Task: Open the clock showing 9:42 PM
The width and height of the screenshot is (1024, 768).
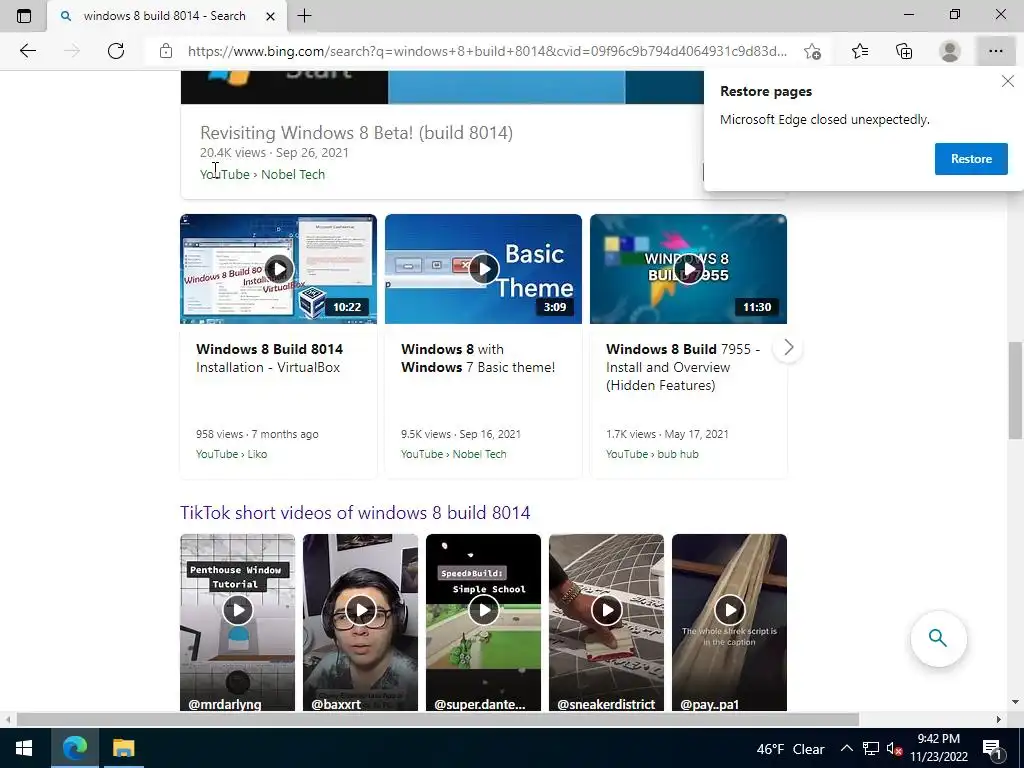Action: (938, 748)
